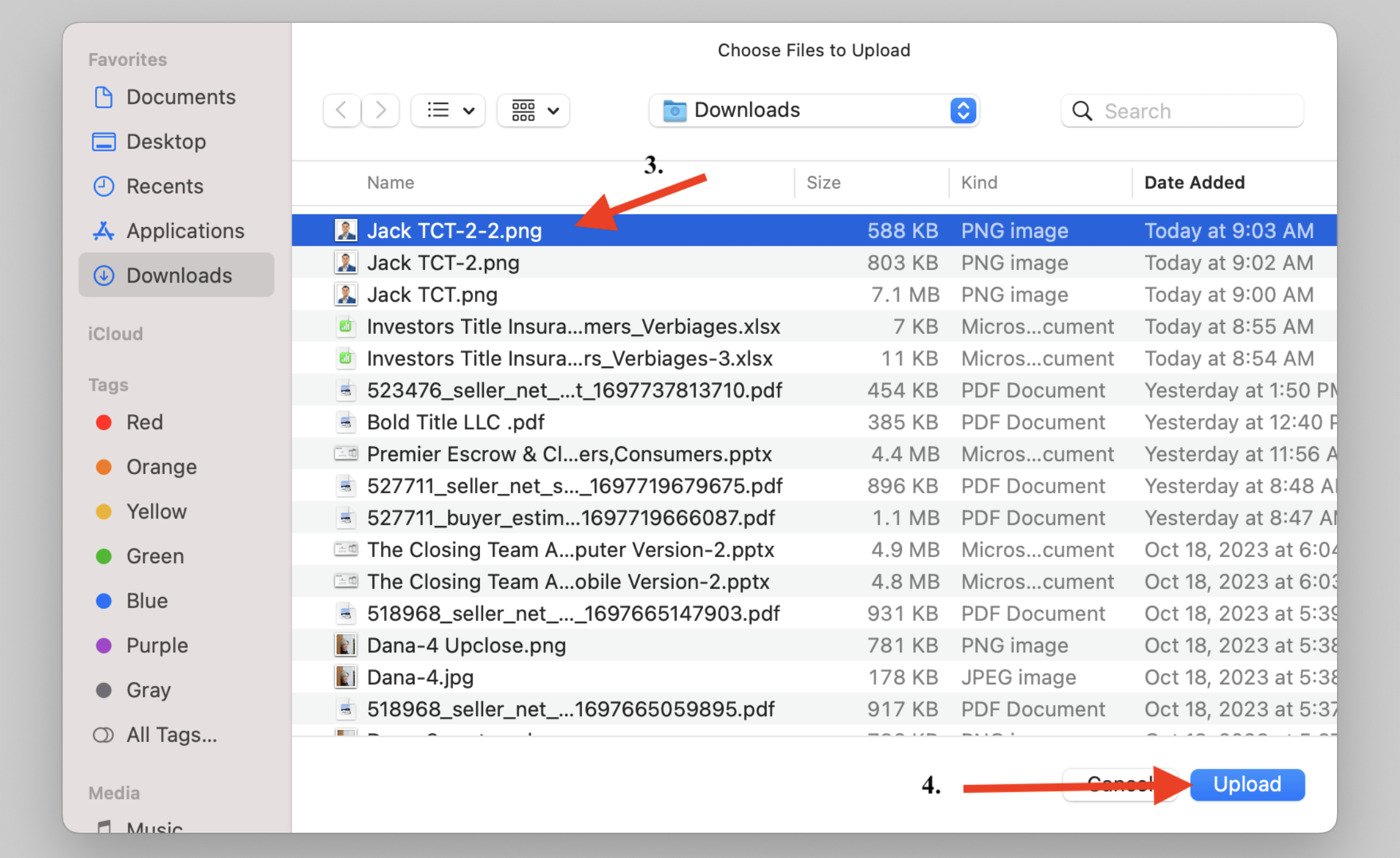Select the Jack TCT.png file
This screenshot has height=858, width=1400.
tap(432, 295)
